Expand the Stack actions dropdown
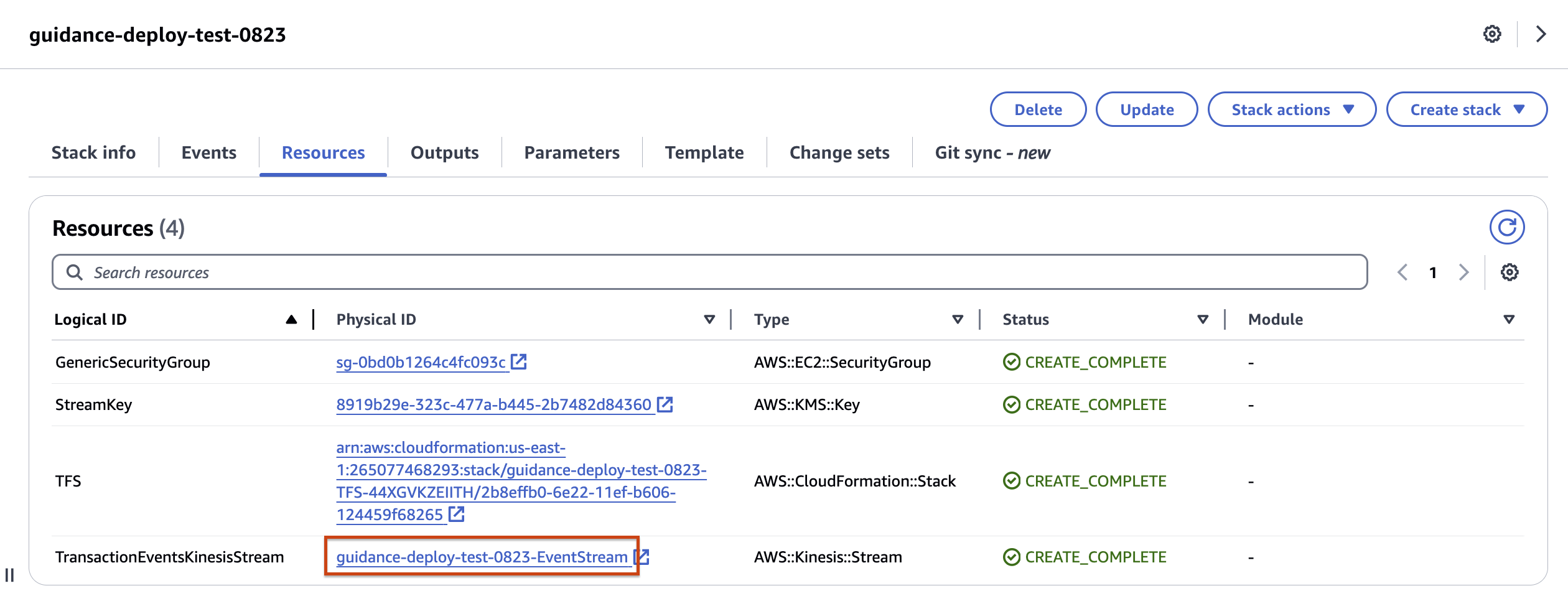The height and width of the screenshot is (596, 1568). [1292, 109]
